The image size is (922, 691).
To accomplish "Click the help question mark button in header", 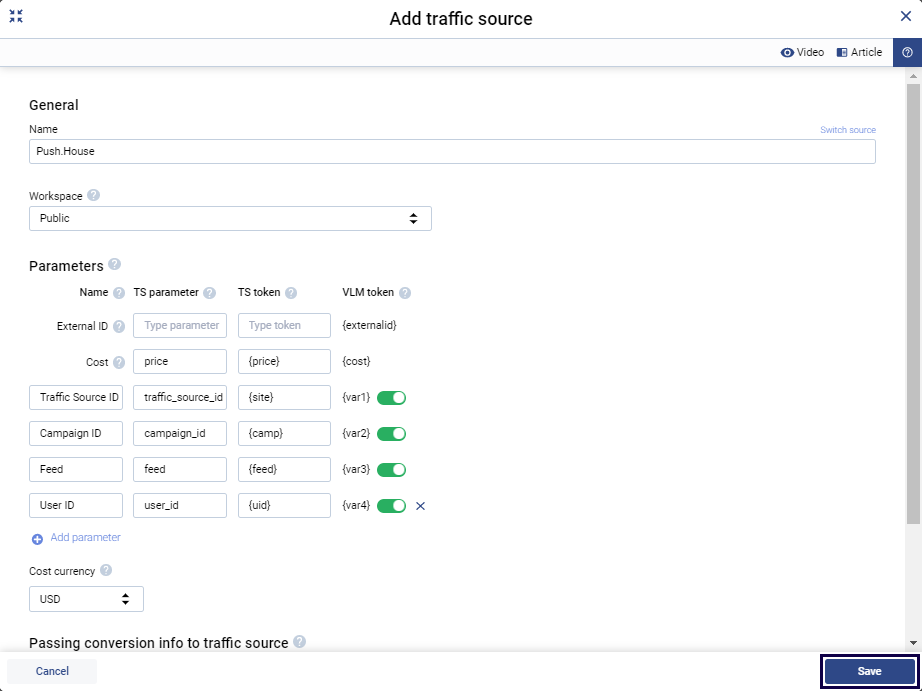I will (x=907, y=52).
